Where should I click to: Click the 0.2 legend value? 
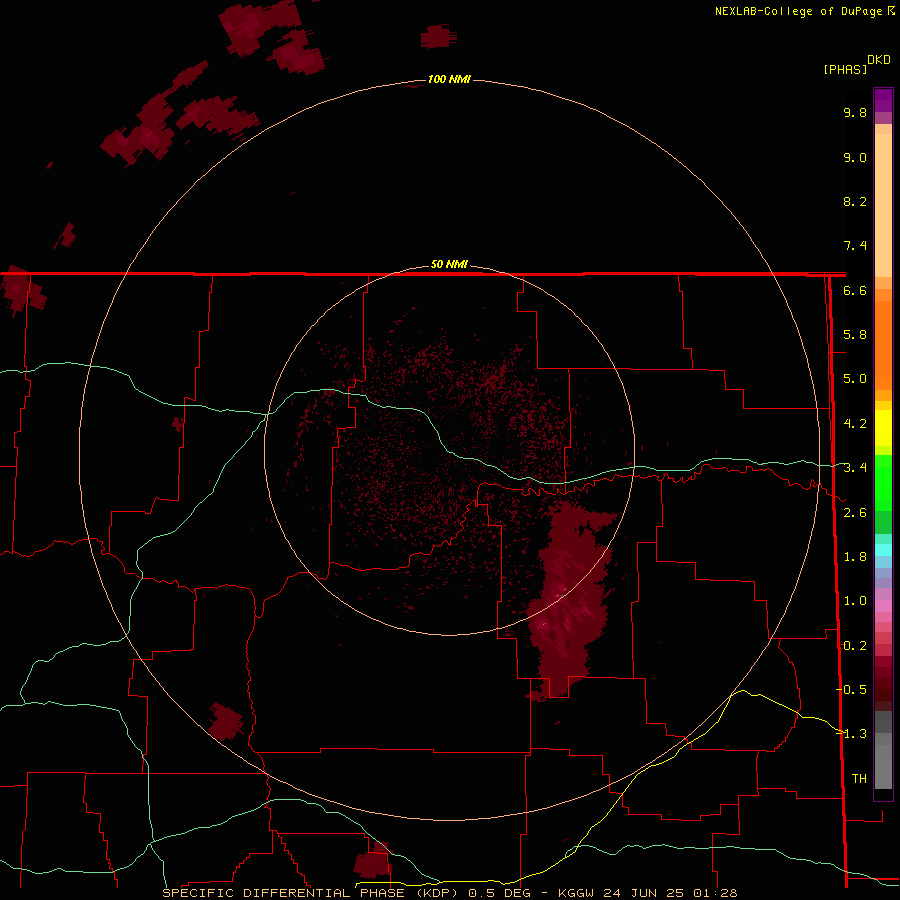pos(855,646)
